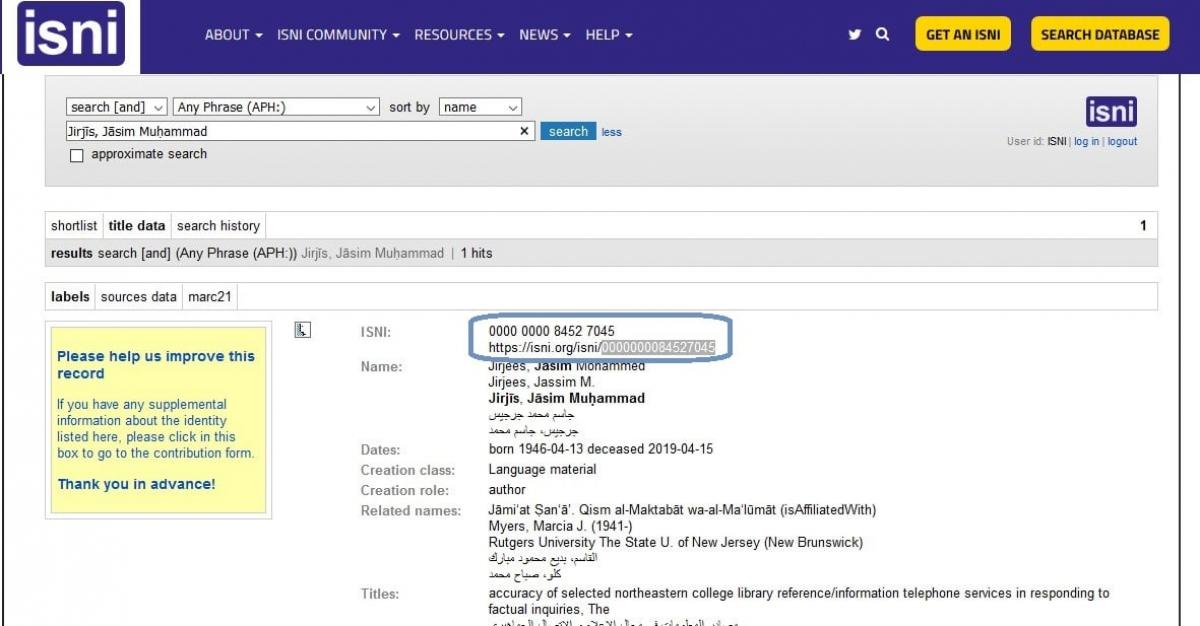Click the search text input field
Viewport: 1200px width, 626px height.
[x=290, y=131]
